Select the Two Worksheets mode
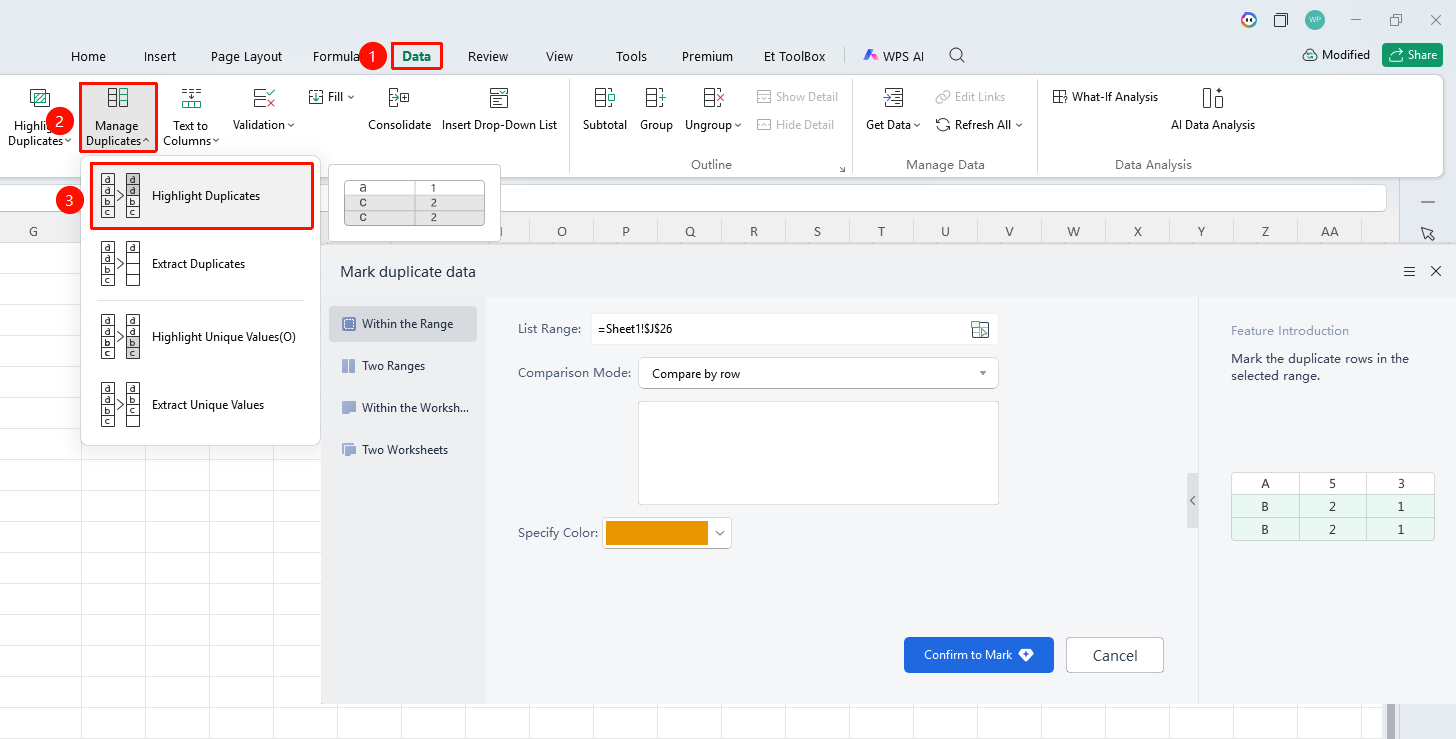The height and width of the screenshot is (739, 1456). 403,450
